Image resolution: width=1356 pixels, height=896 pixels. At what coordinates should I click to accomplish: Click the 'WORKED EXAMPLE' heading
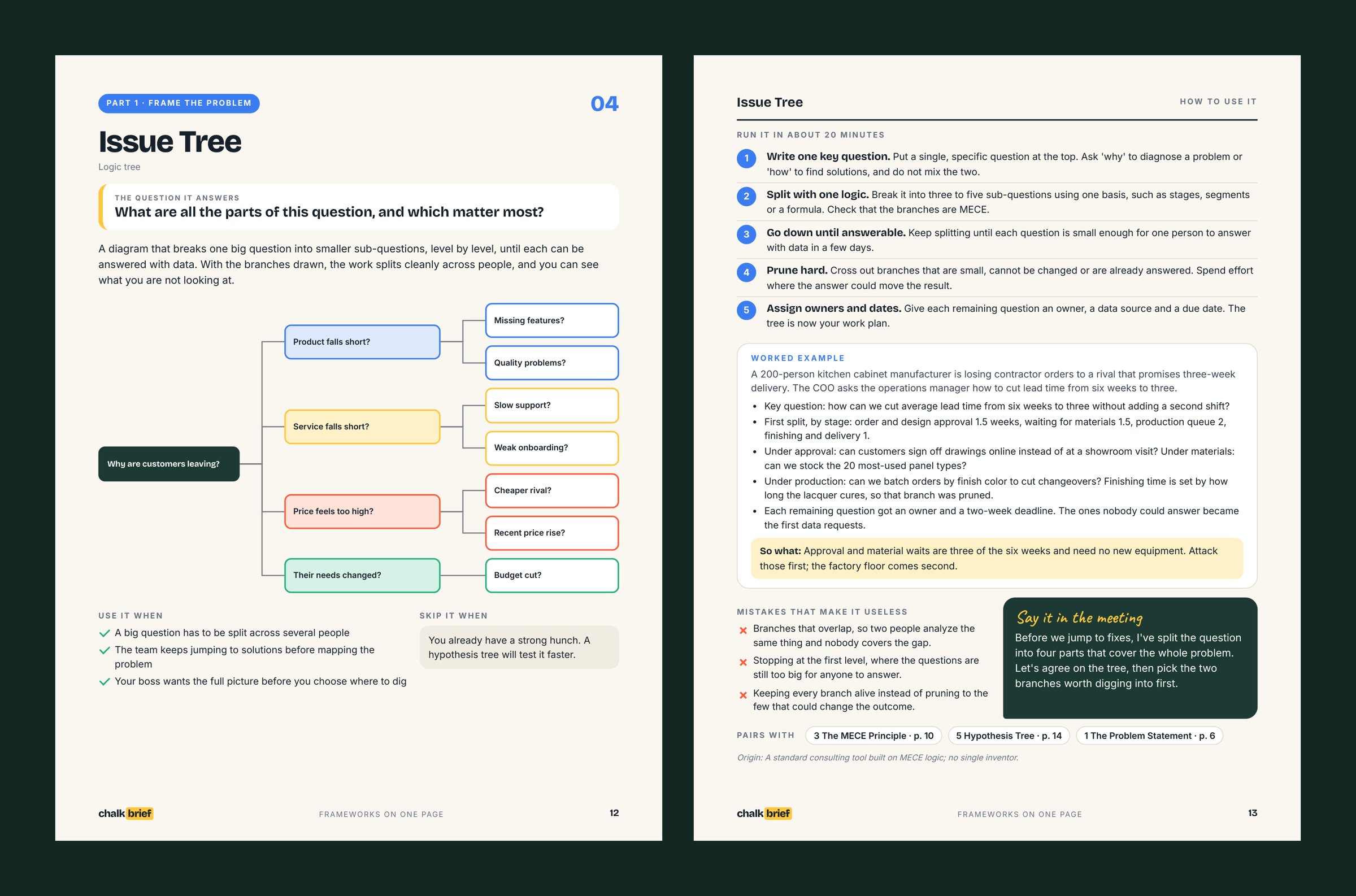[798, 358]
